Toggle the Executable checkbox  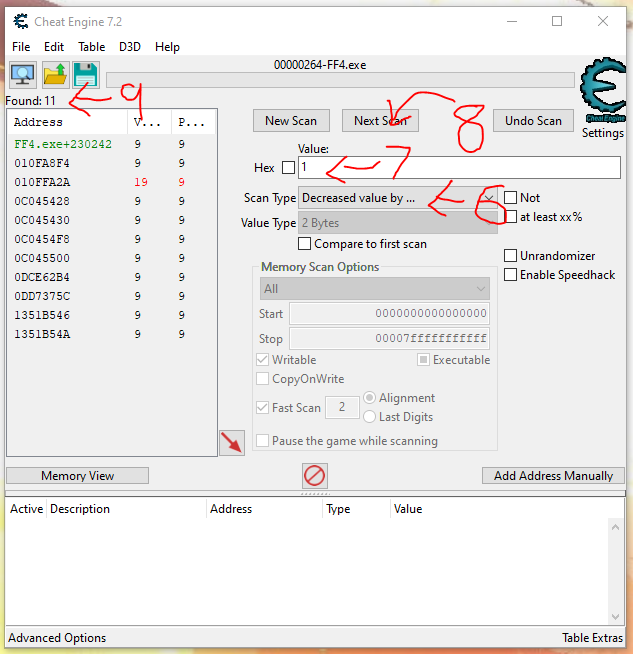click(x=423, y=360)
